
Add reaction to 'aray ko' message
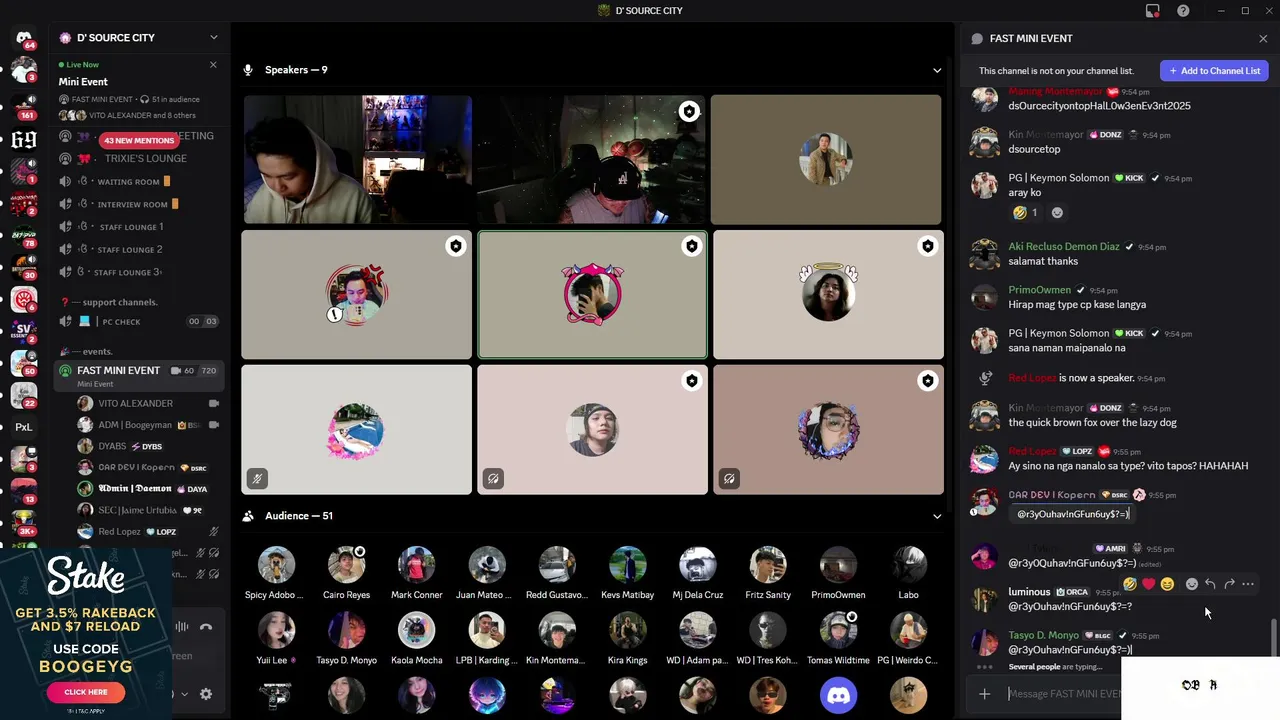coord(1057,212)
